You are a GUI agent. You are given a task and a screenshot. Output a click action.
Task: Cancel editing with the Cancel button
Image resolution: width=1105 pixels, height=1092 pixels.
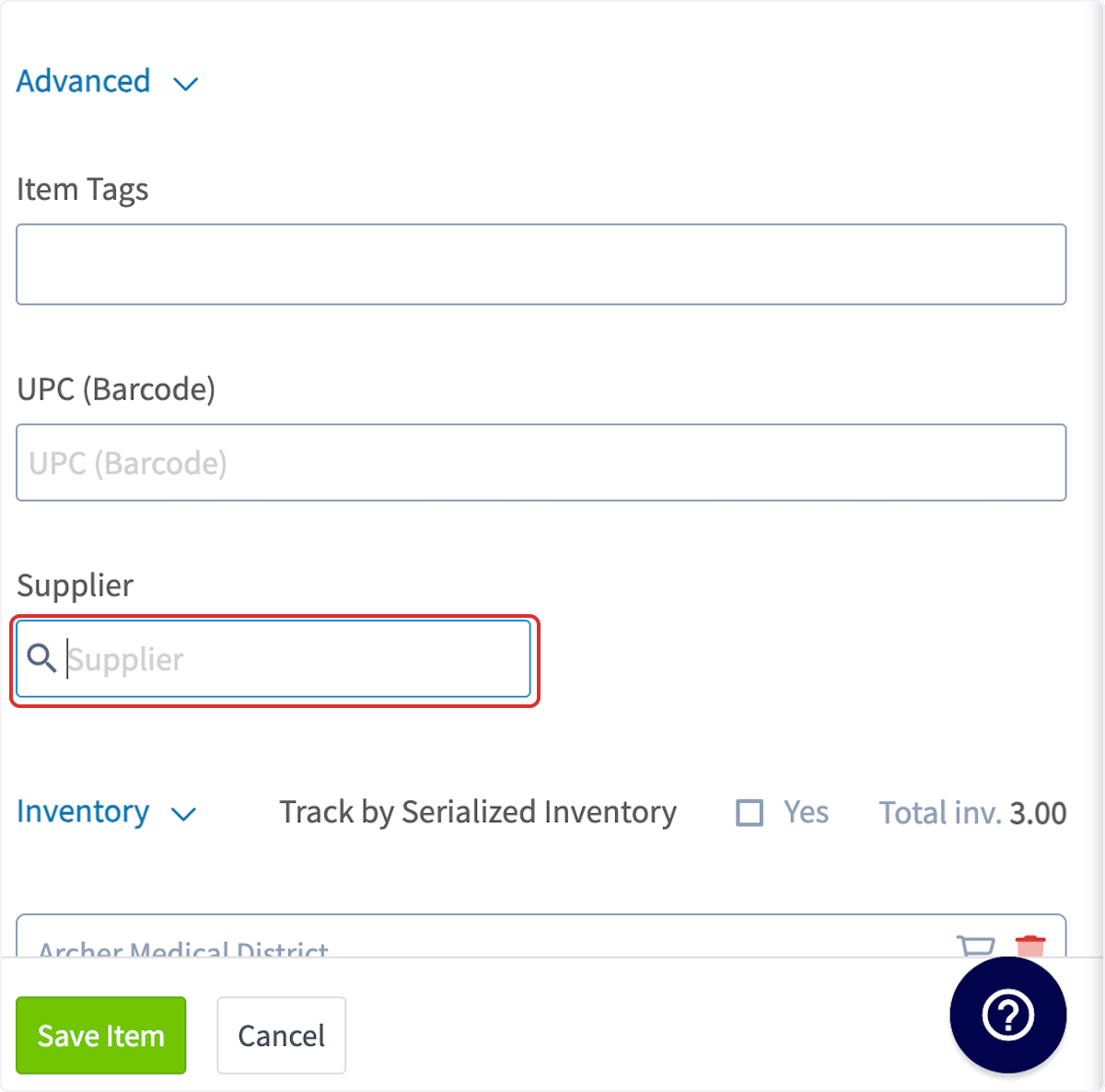pos(282,1035)
